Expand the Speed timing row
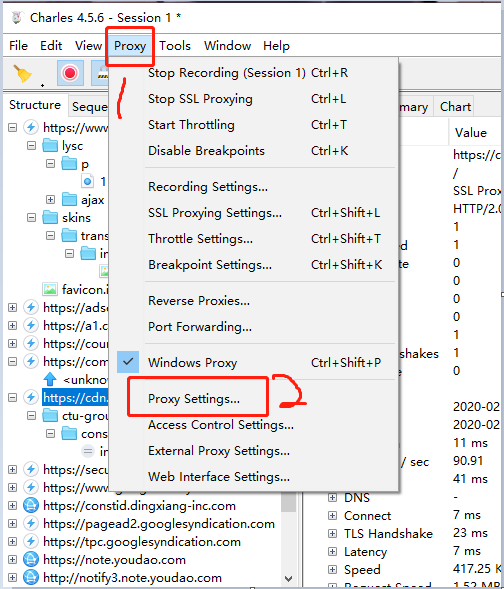 (332, 569)
